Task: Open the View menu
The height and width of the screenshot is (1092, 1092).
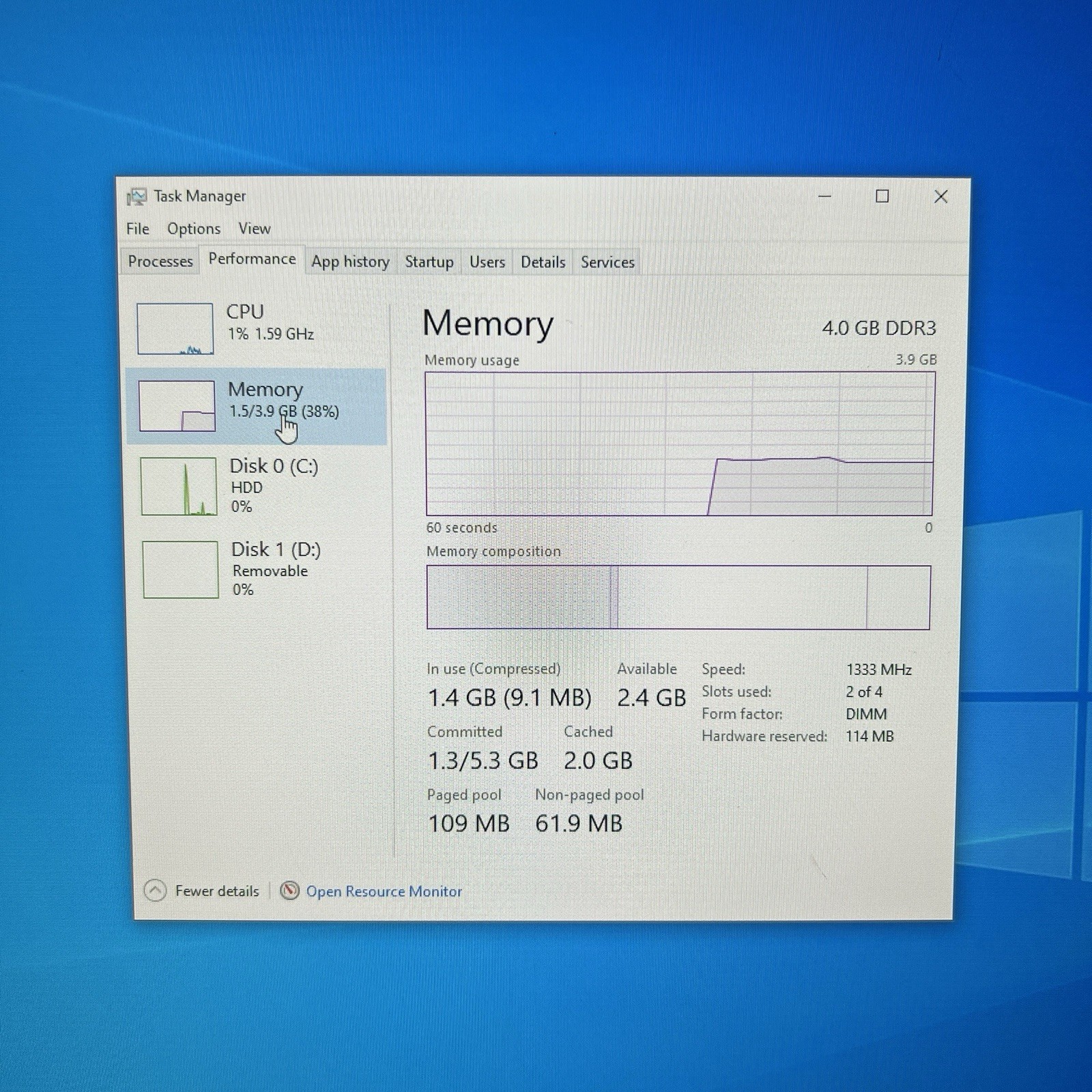Action: [x=255, y=229]
